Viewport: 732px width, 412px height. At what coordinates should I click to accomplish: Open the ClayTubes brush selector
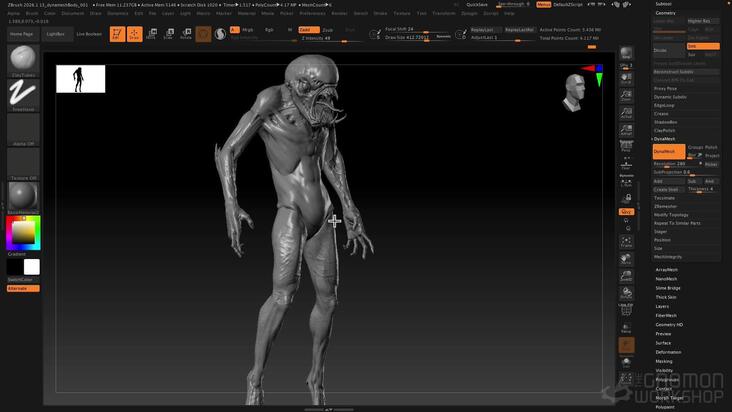(23, 61)
